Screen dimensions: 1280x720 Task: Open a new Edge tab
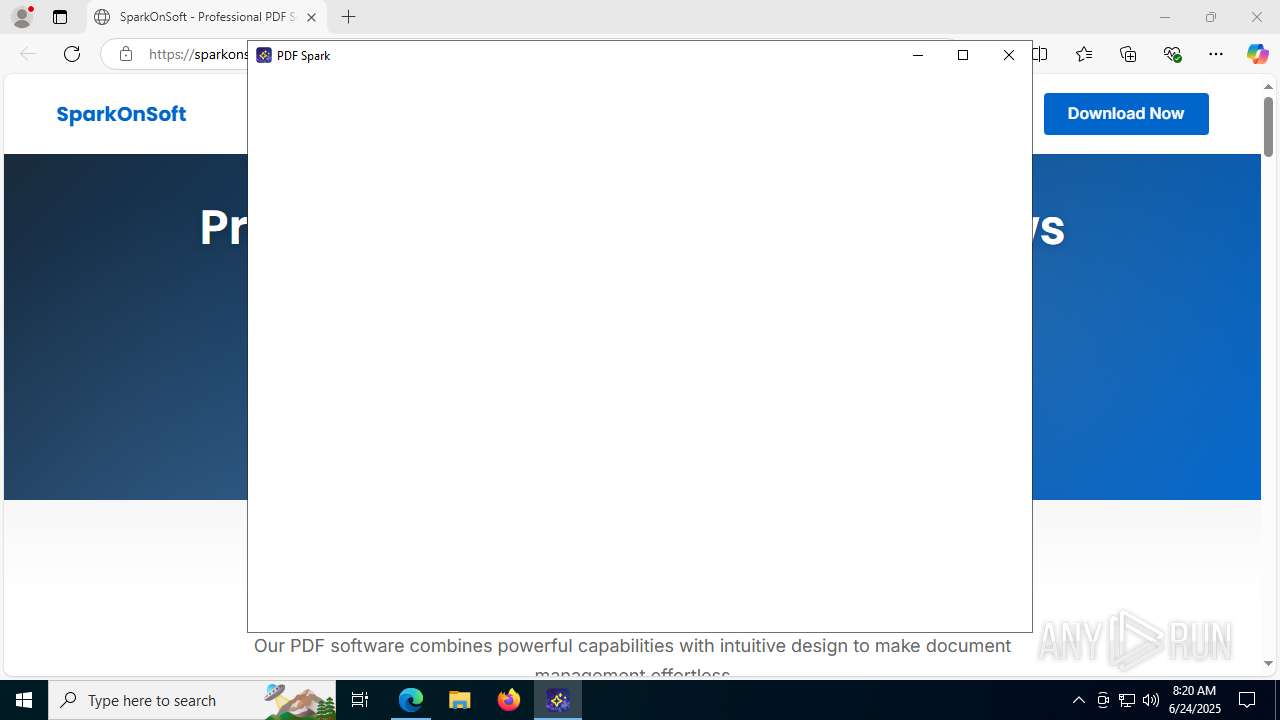348,17
